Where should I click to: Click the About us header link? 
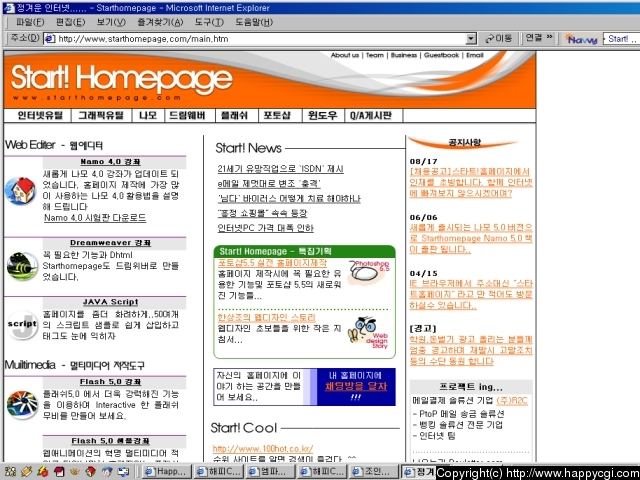pos(345,55)
